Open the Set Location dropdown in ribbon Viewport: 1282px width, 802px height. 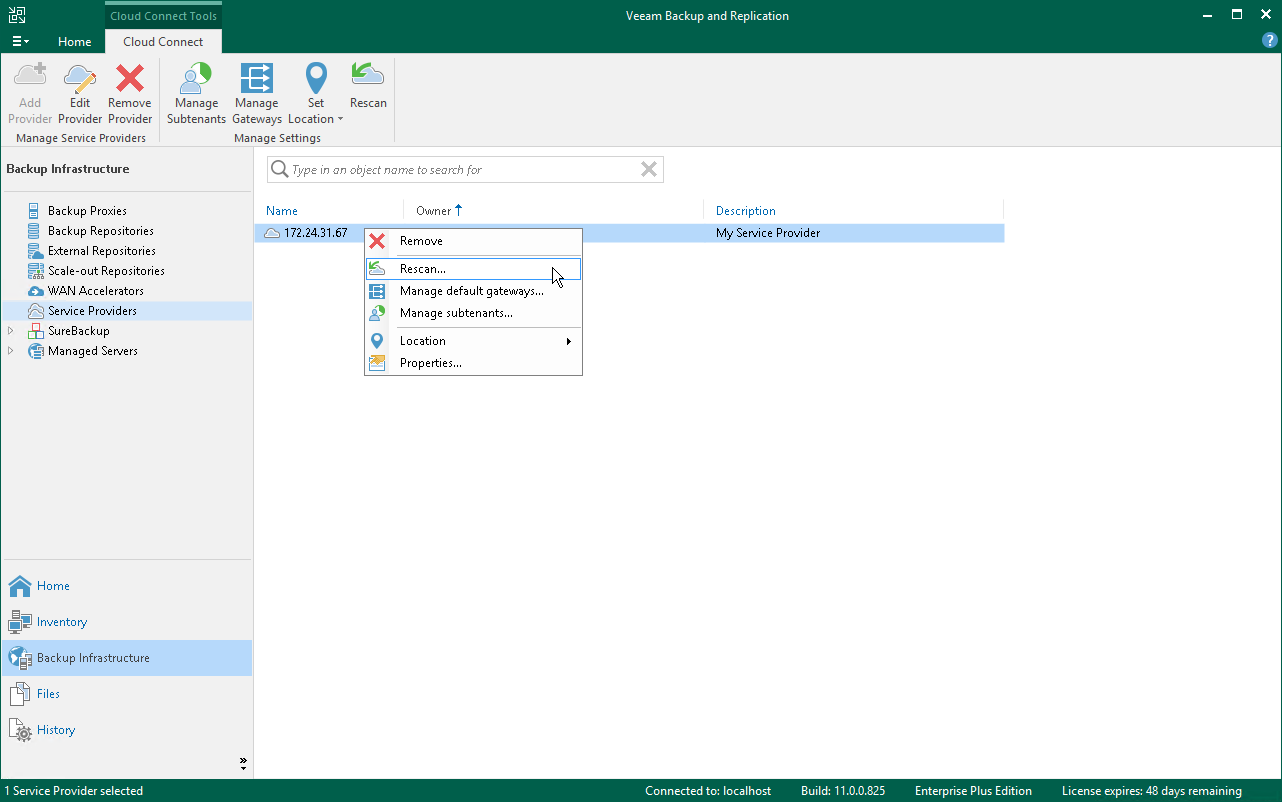[x=316, y=93]
